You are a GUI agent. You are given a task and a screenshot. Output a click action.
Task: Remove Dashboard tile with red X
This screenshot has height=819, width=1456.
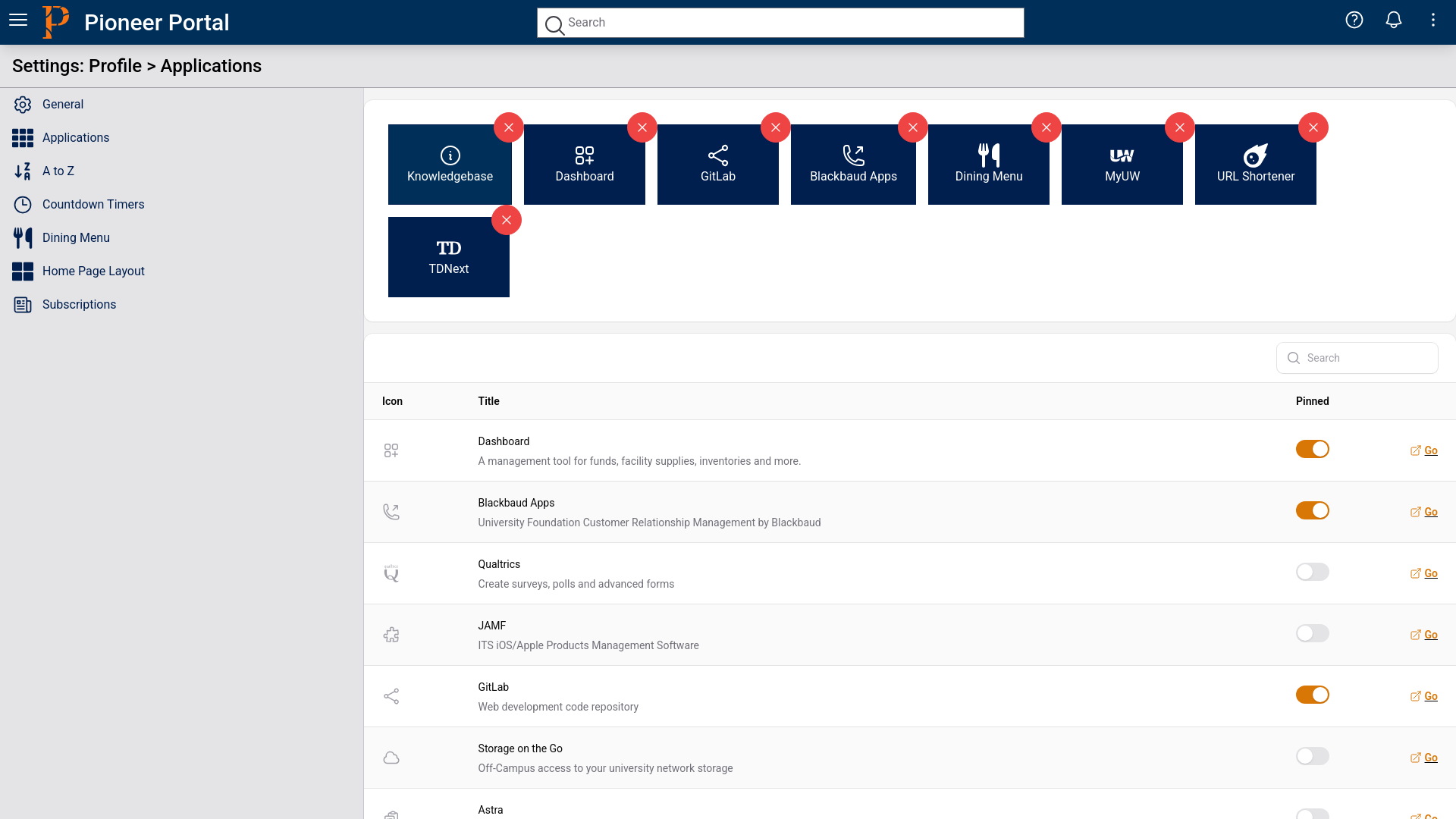point(642,127)
